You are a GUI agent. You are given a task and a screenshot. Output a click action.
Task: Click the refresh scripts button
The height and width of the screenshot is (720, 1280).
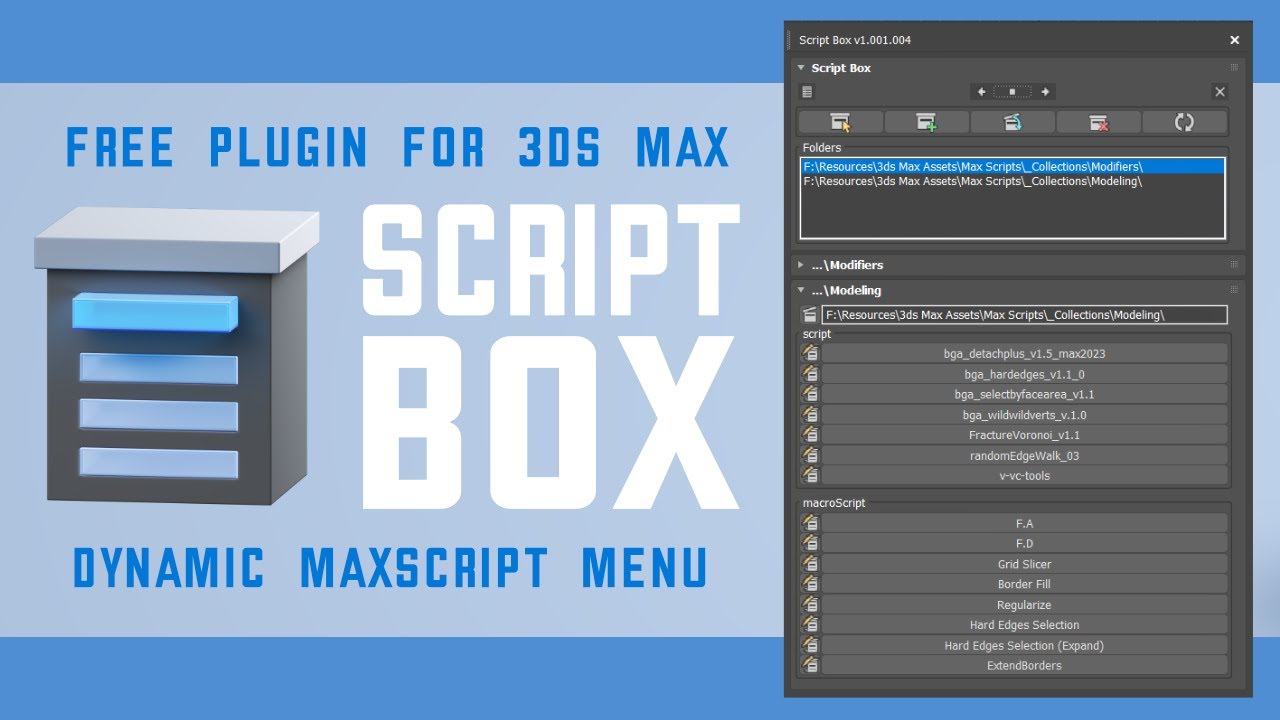pos(1184,122)
